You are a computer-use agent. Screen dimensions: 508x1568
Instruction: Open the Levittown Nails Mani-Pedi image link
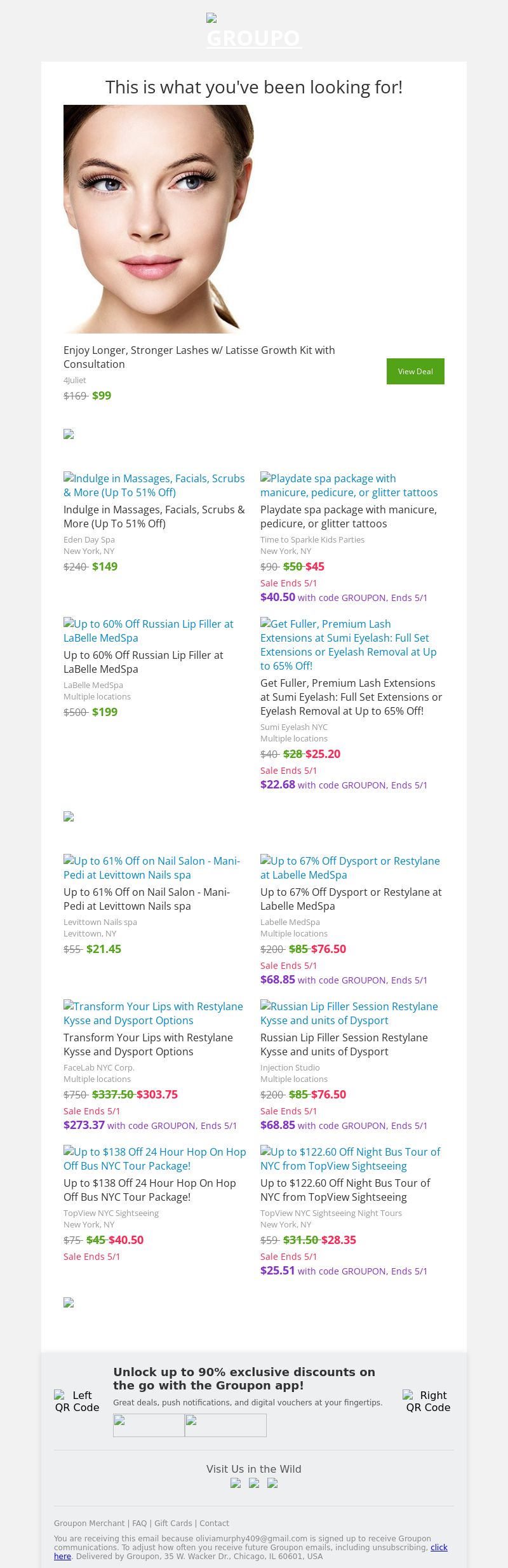tap(152, 868)
